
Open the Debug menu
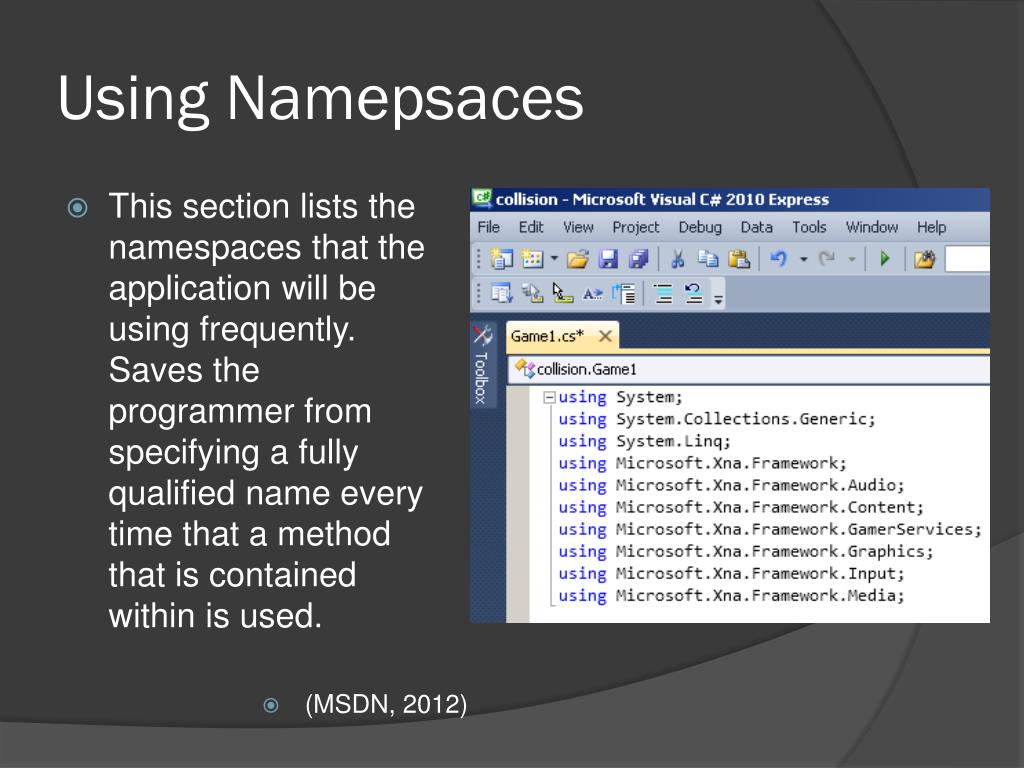click(x=700, y=227)
